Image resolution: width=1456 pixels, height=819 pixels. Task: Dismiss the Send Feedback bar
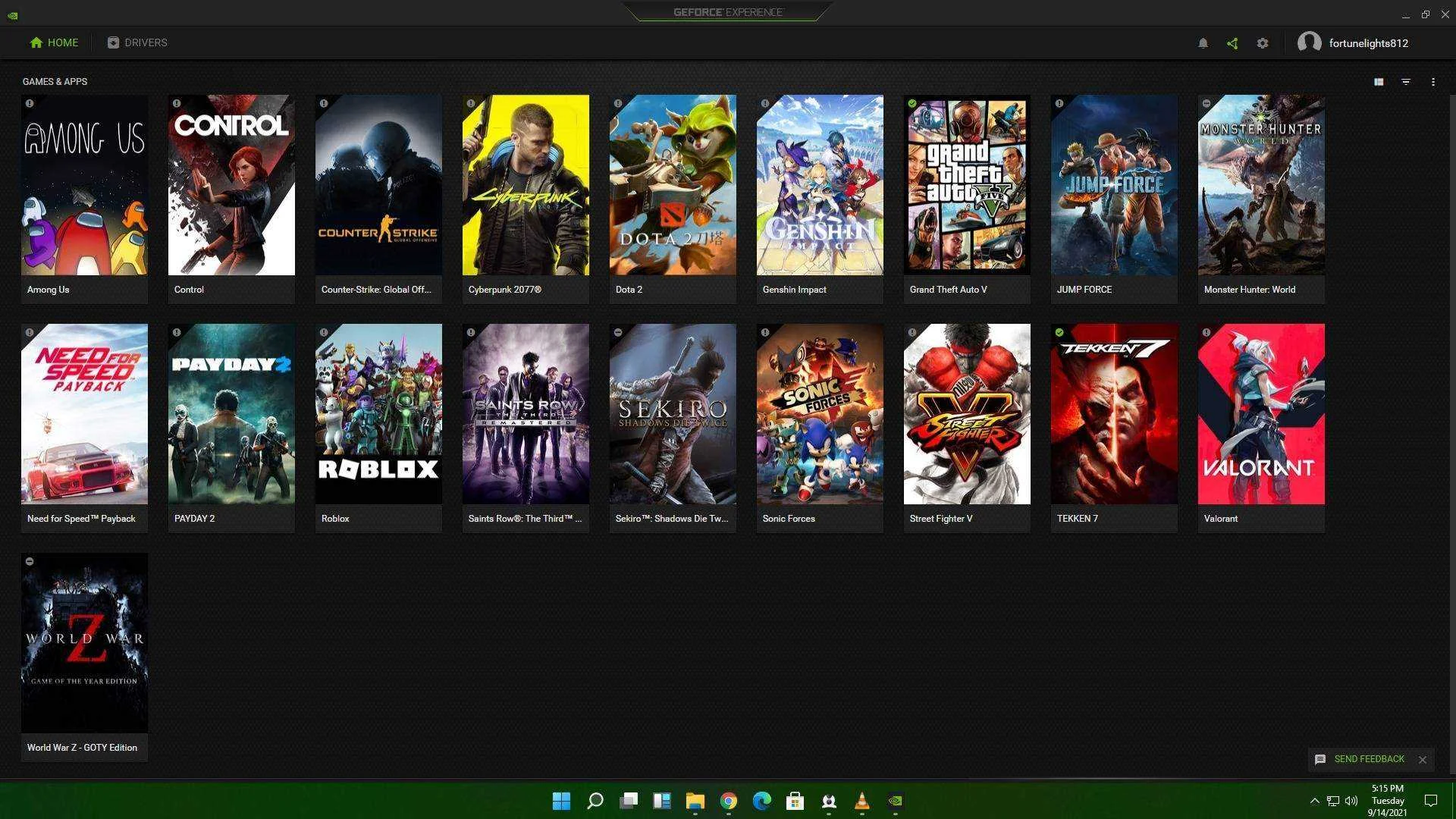pyautogui.click(x=1423, y=759)
